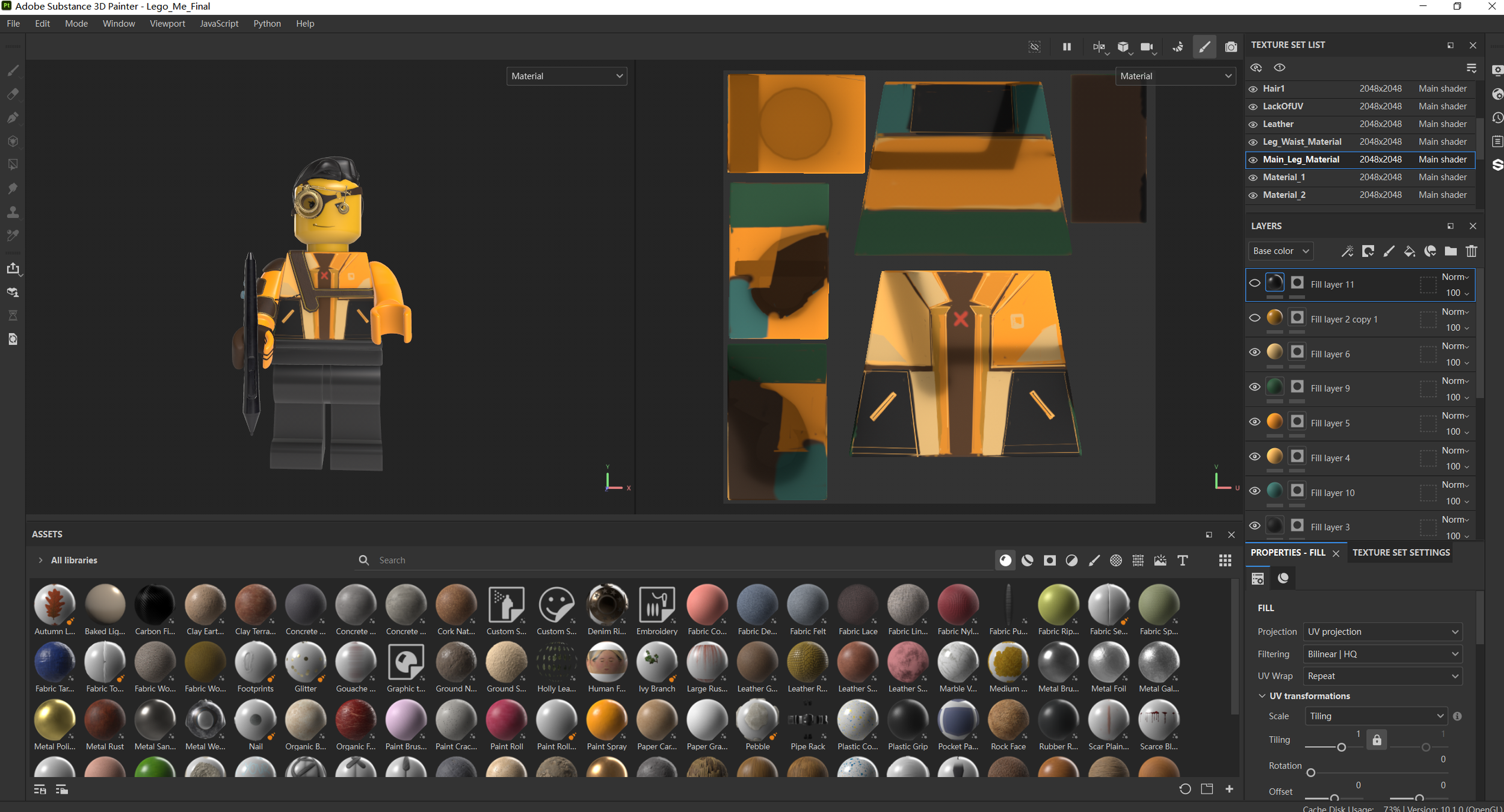The width and height of the screenshot is (1504, 812).
Task: Select the Smudge tool
Action: (13, 189)
